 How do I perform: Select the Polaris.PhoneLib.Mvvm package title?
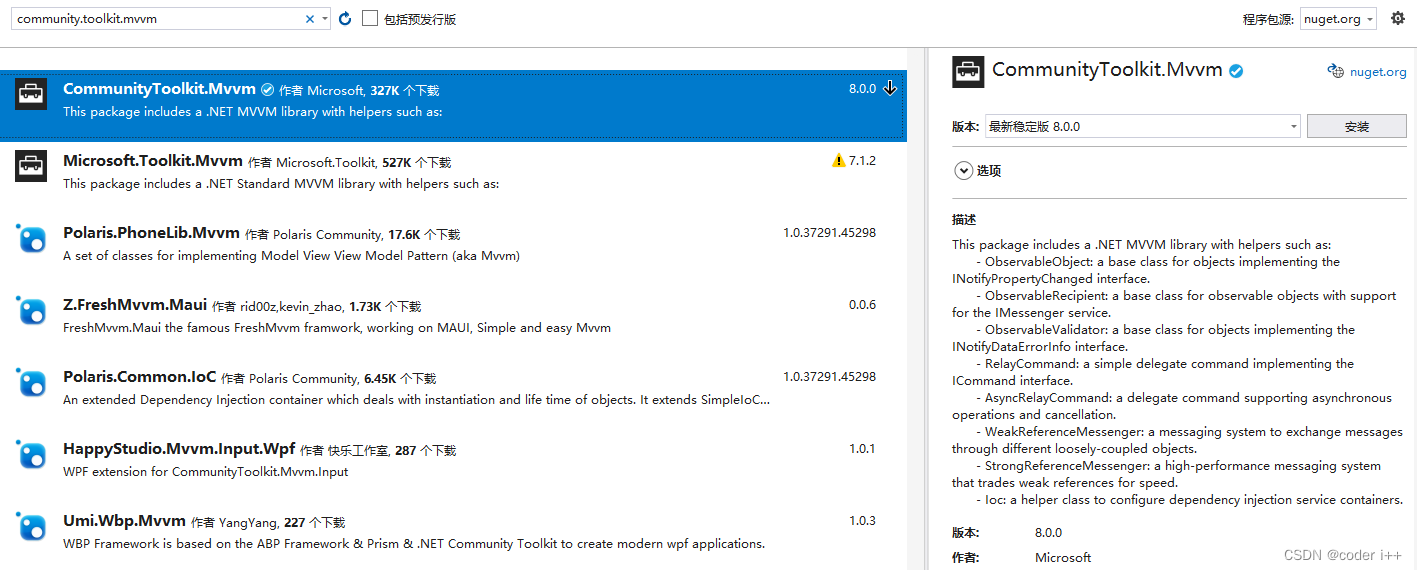click(x=151, y=233)
